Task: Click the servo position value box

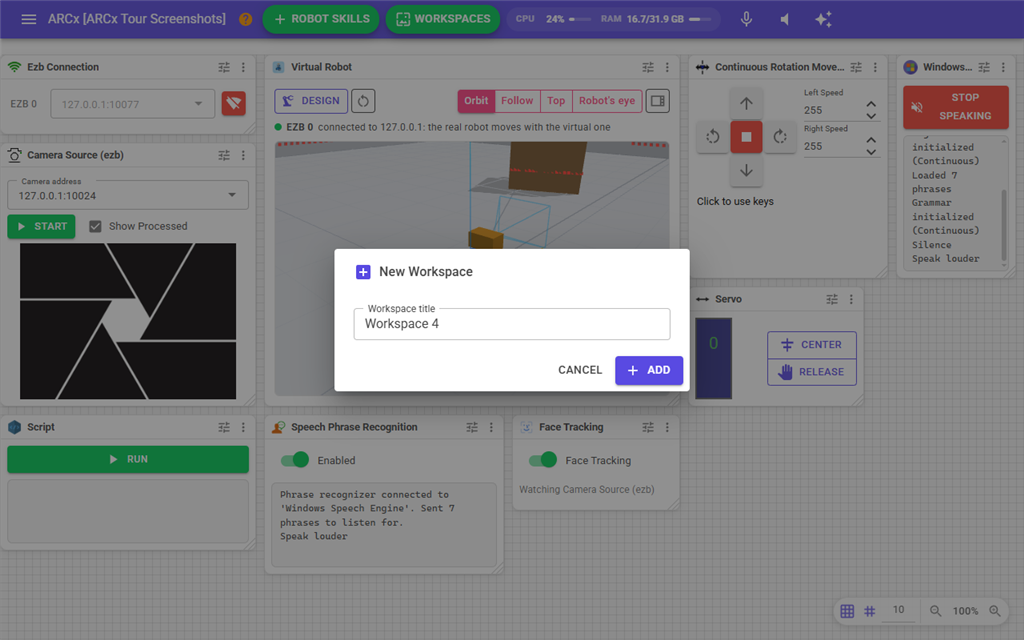Action: click(713, 359)
